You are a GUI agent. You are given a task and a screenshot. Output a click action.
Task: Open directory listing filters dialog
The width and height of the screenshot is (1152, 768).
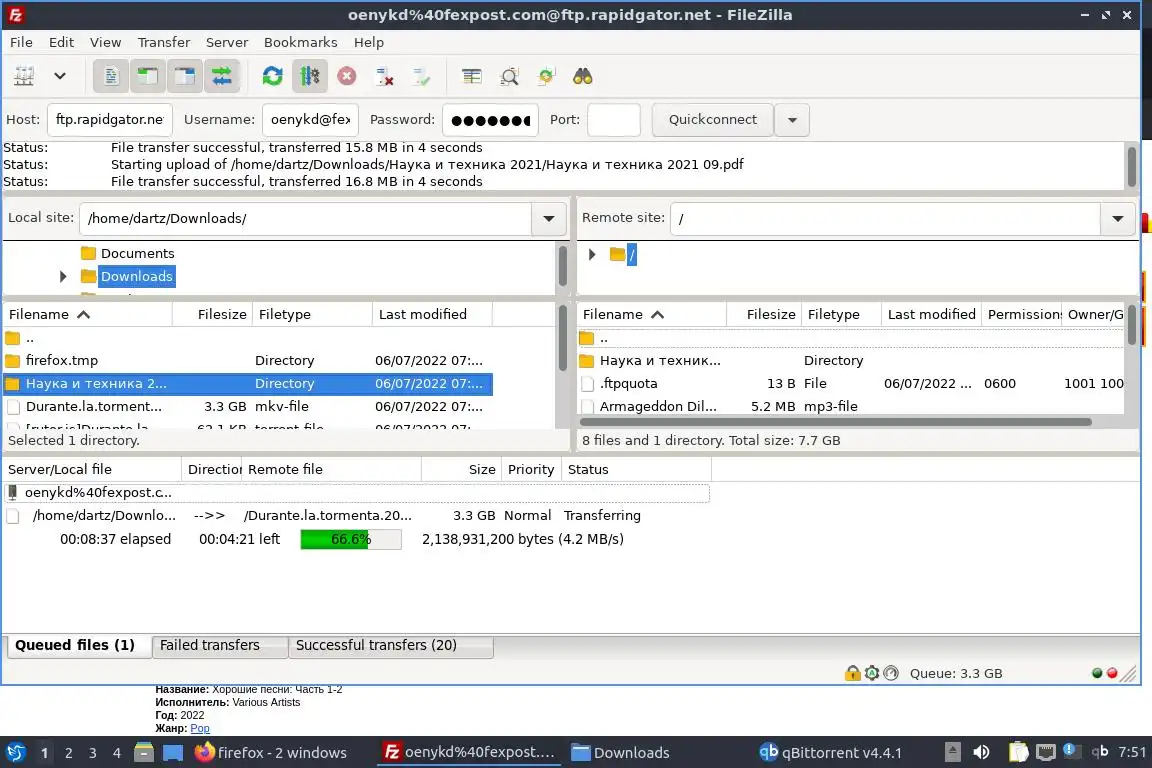472,76
